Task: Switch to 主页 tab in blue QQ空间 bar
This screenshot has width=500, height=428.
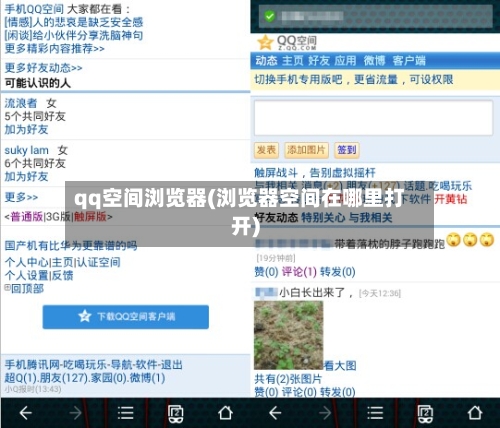Action: point(293,61)
